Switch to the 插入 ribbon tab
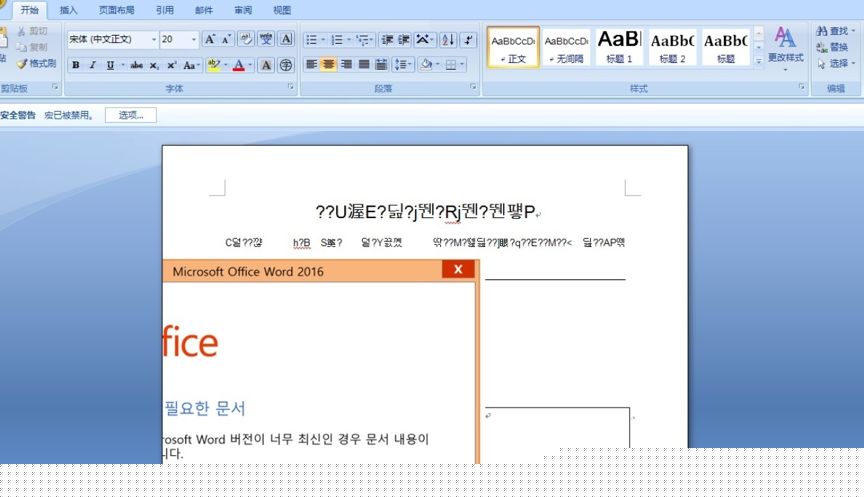This screenshot has height=497, width=864. [68, 10]
